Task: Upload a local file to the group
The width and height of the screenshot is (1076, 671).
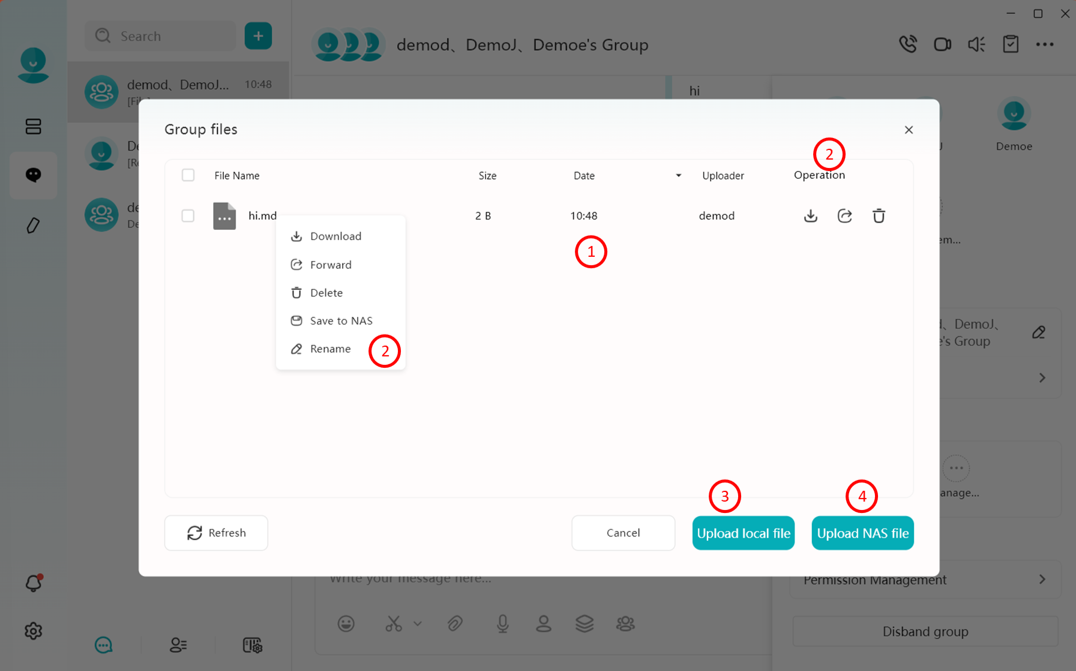Action: [x=743, y=533]
